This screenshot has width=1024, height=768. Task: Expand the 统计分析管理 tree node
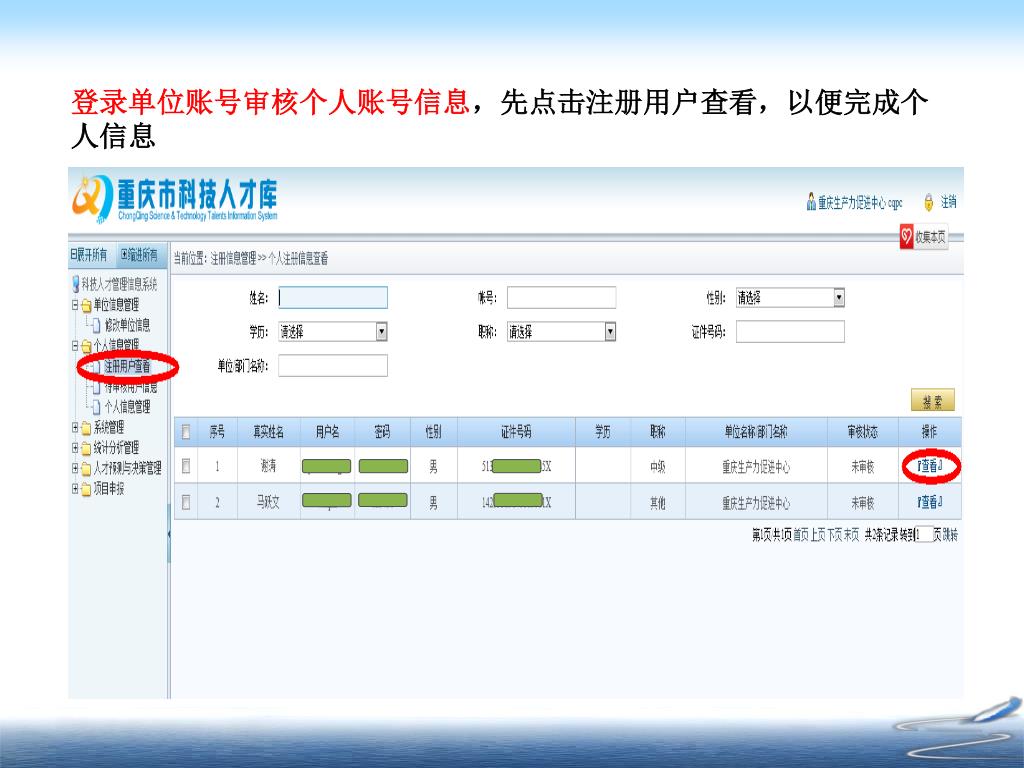click(x=75, y=448)
